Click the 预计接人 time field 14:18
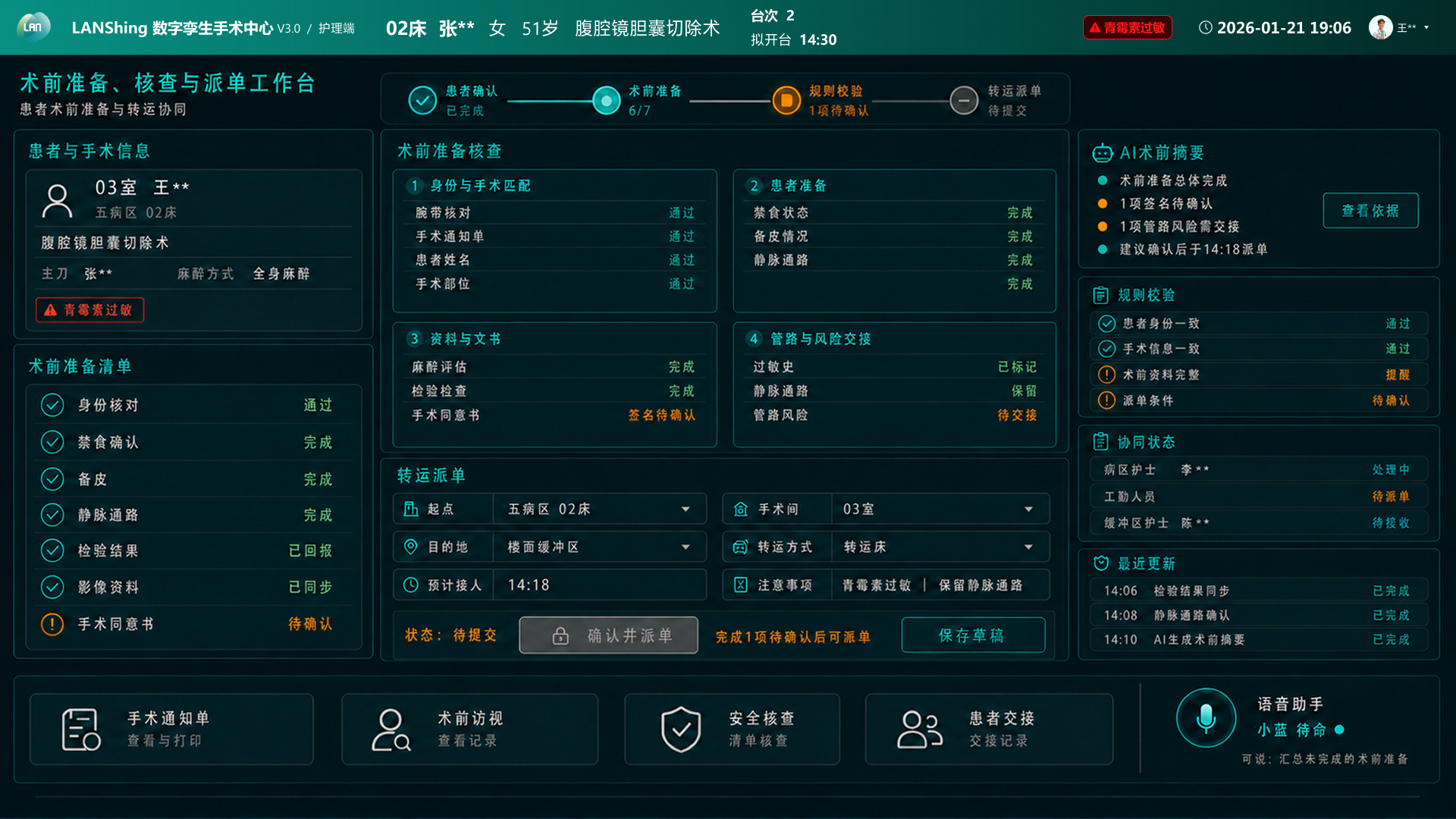The height and width of the screenshot is (819, 1456). click(x=599, y=585)
